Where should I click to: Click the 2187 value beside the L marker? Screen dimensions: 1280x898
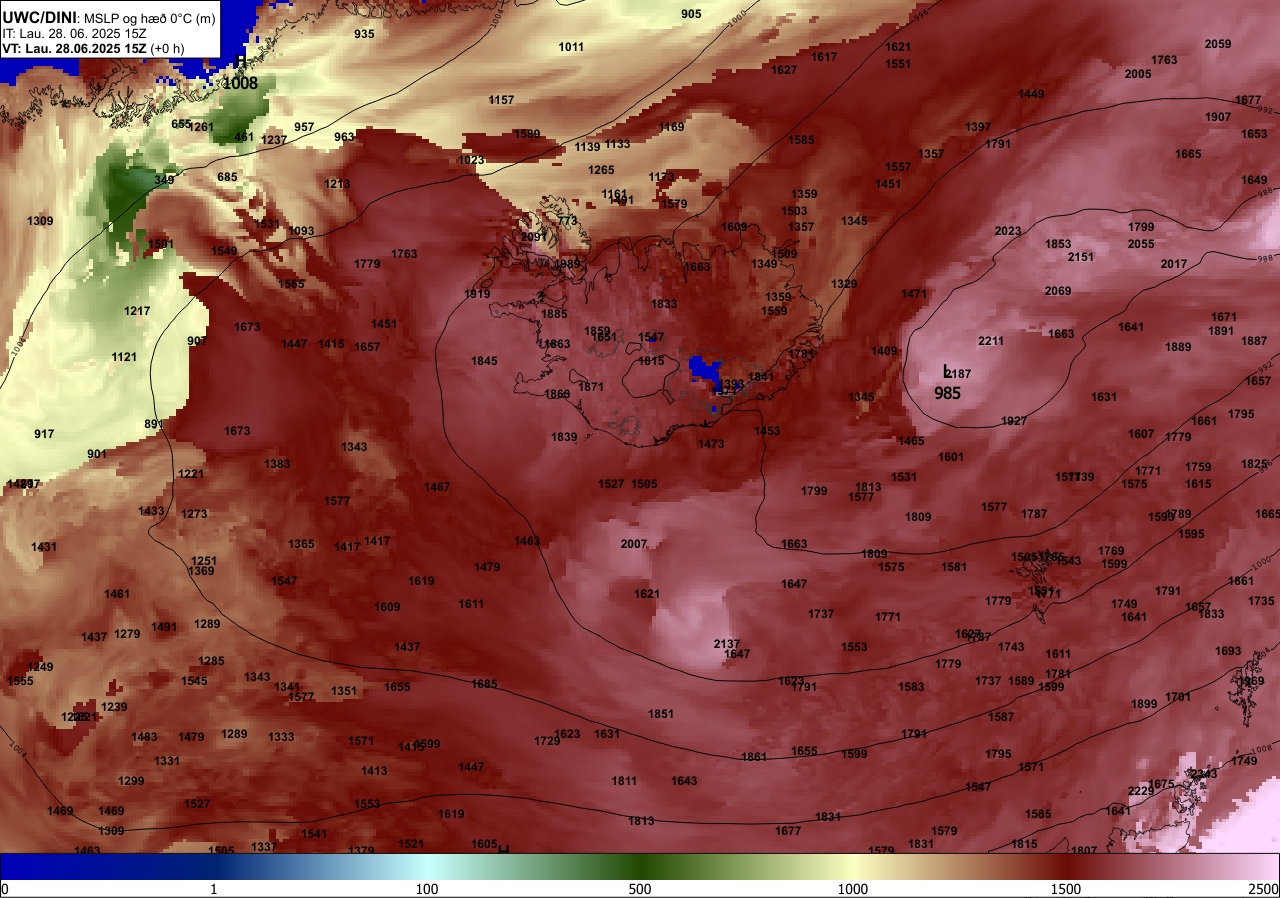pos(958,373)
